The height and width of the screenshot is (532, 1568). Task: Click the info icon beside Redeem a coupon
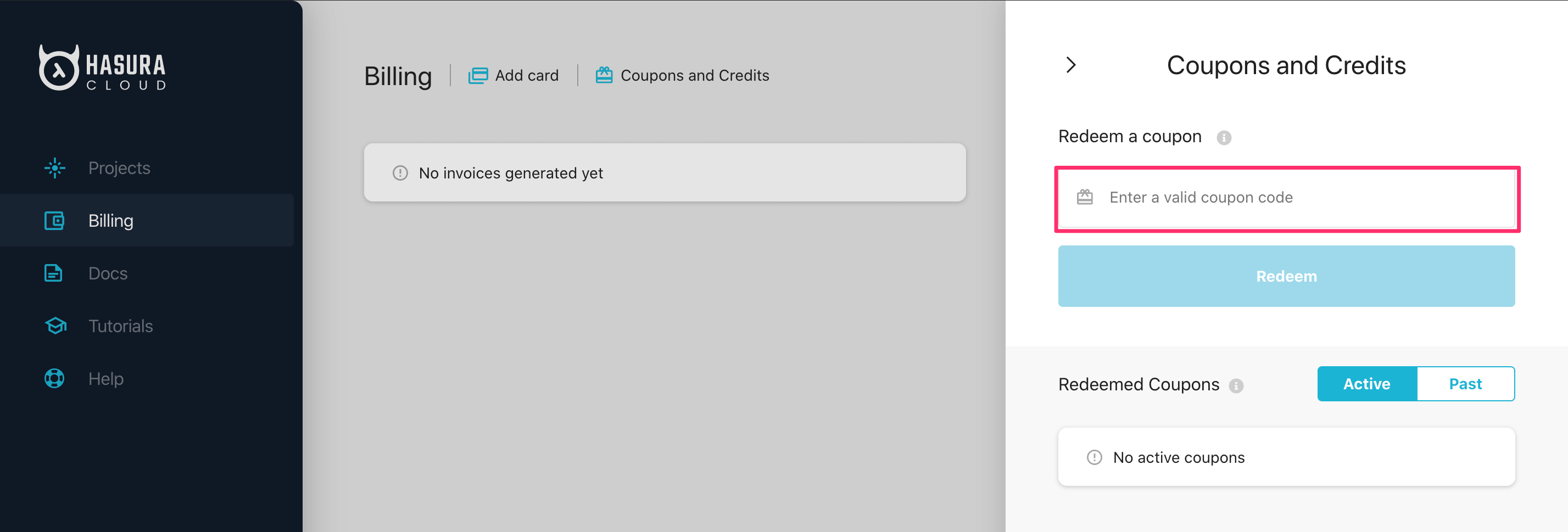pos(1224,138)
